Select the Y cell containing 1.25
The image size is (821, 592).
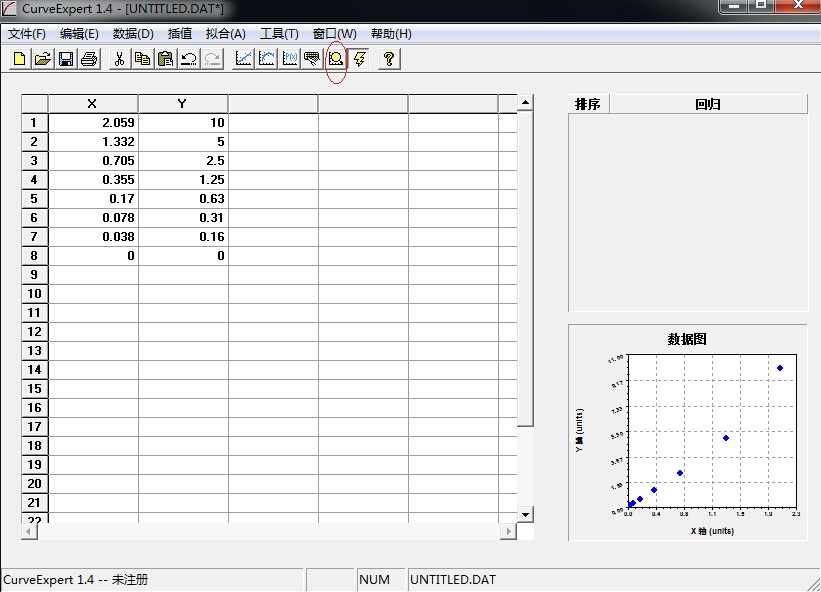[x=183, y=180]
